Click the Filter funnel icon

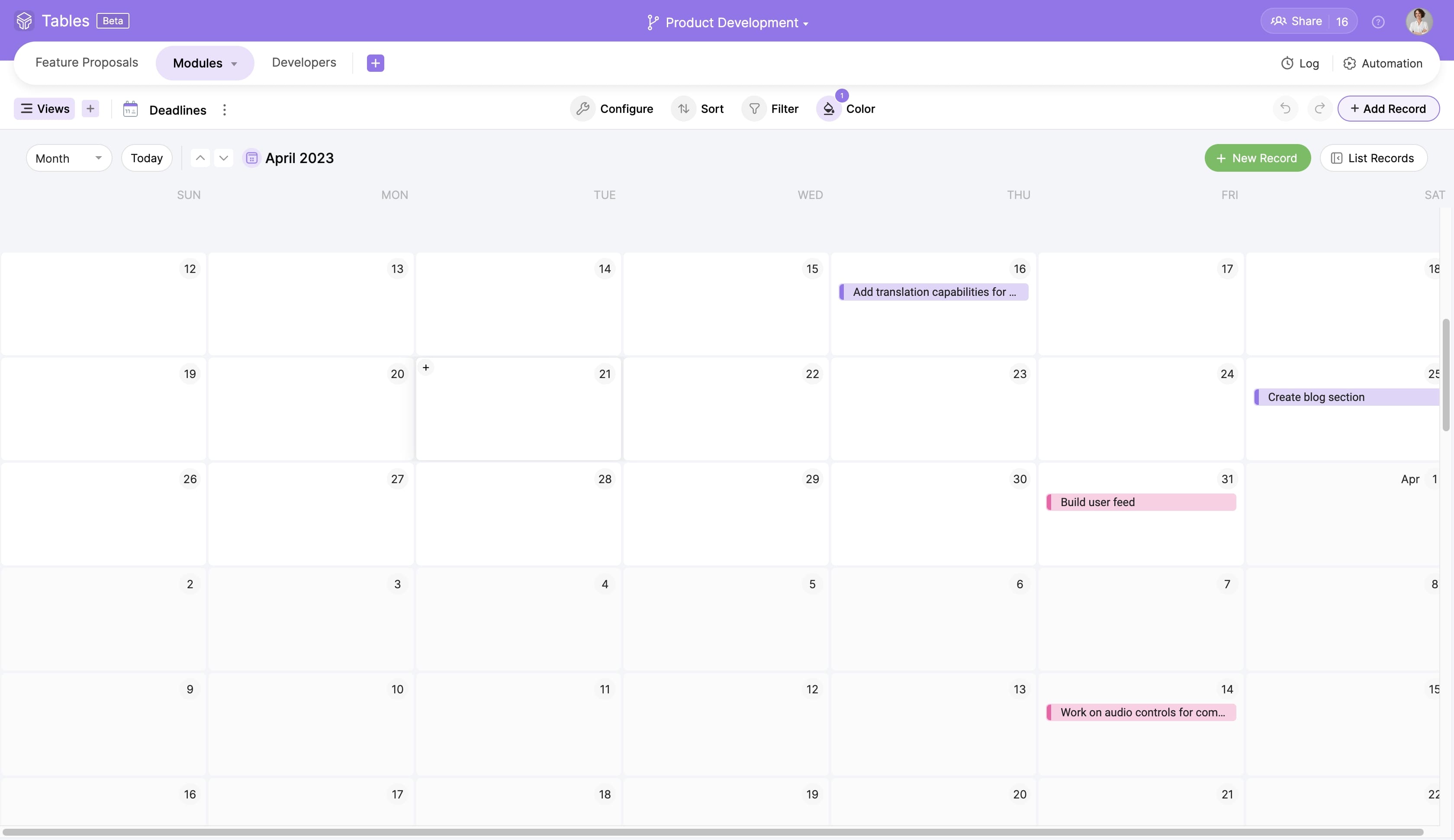click(754, 109)
